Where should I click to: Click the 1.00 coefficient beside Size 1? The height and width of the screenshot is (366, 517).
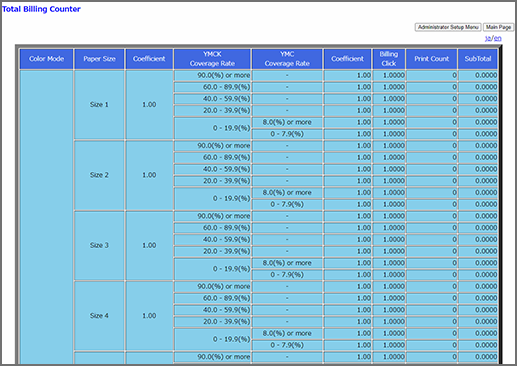point(149,105)
